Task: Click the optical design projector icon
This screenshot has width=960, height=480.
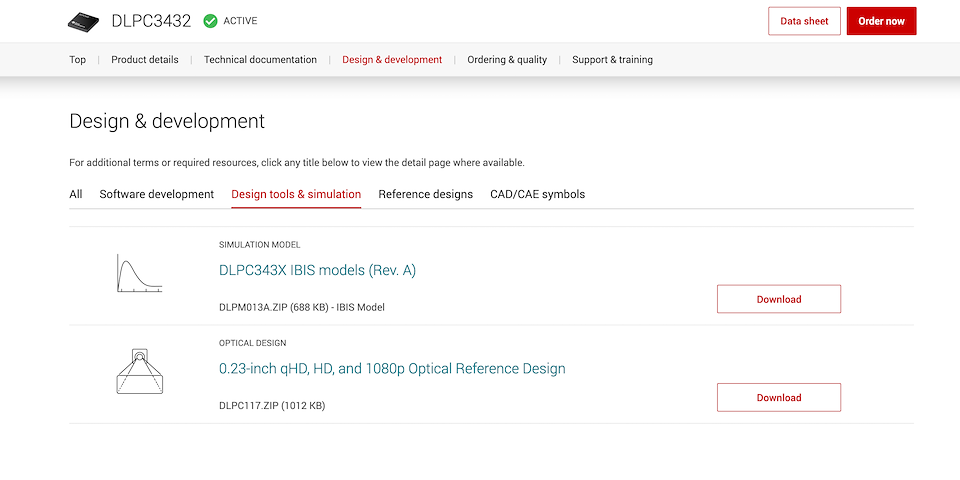Action: [x=139, y=371]
